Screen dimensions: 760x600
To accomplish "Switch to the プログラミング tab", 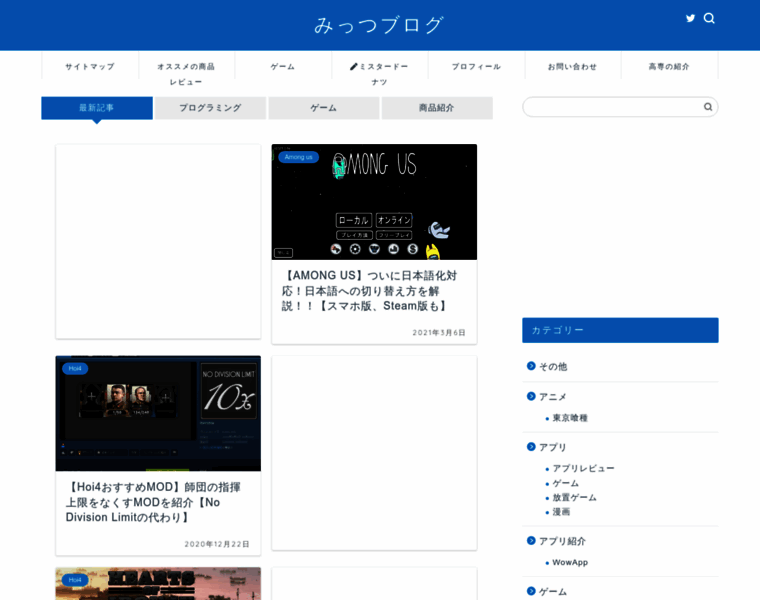I will (210, 108).
